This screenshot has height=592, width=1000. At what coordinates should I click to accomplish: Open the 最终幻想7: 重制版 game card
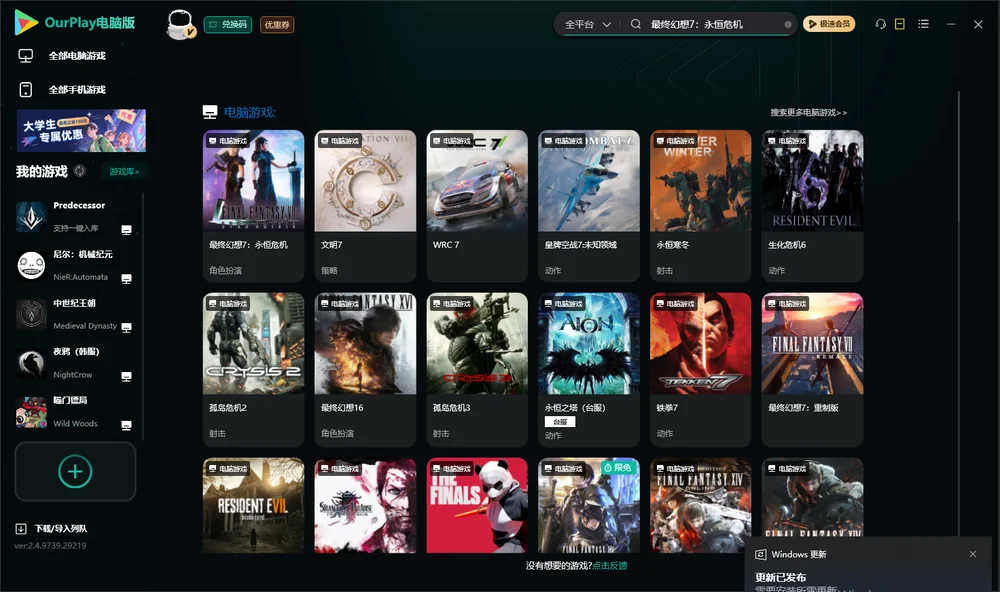812,369
